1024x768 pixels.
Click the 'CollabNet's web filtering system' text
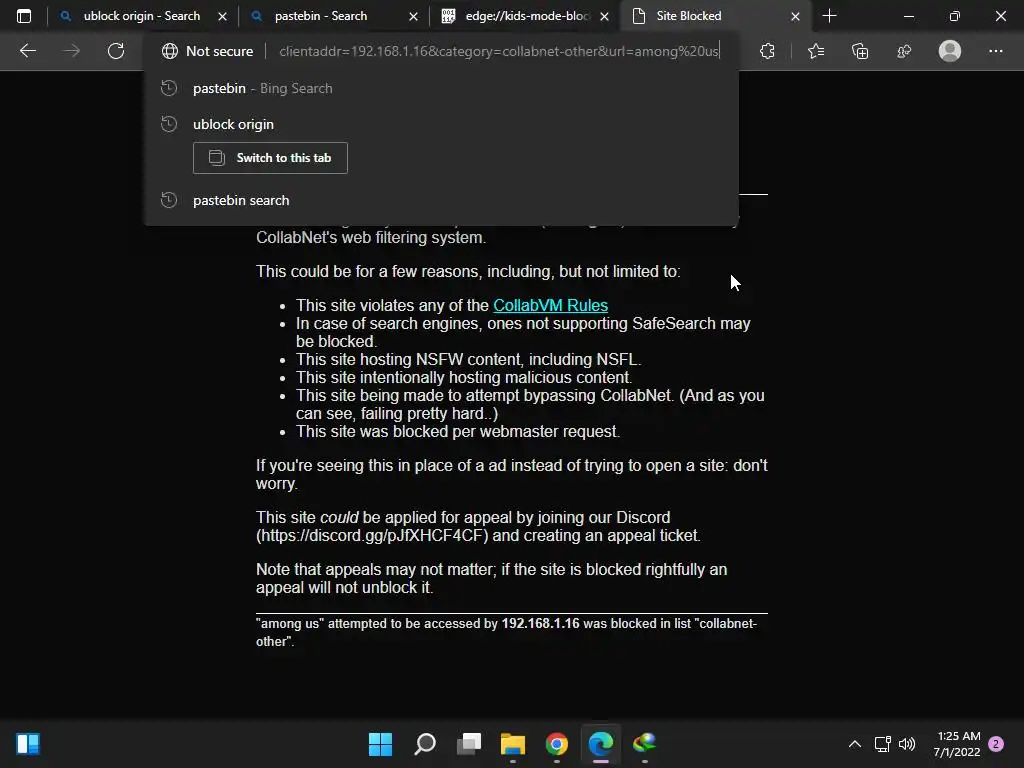(371, 238)
